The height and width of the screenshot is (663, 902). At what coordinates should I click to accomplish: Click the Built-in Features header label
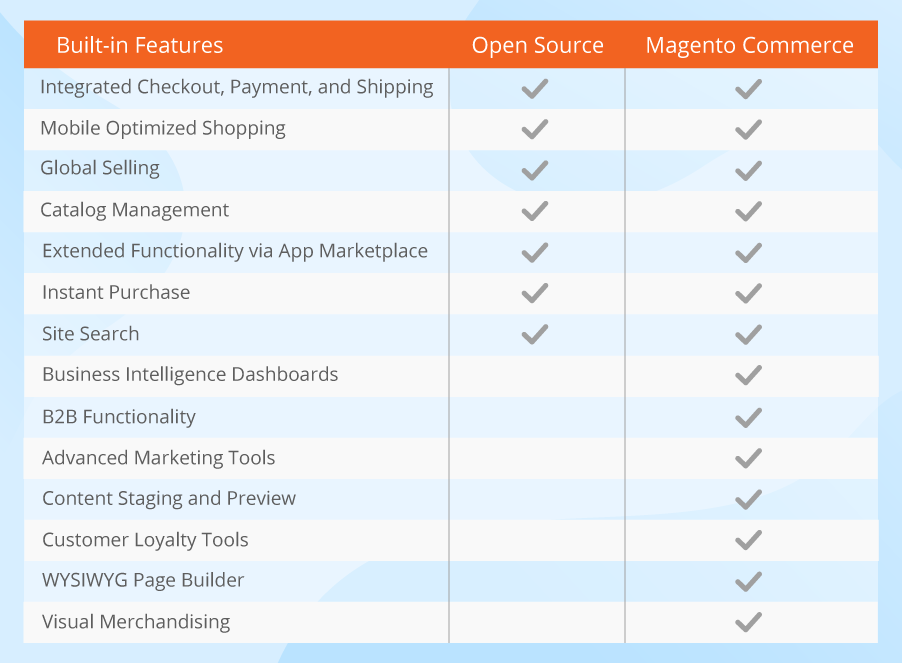(x=140, y=46)
